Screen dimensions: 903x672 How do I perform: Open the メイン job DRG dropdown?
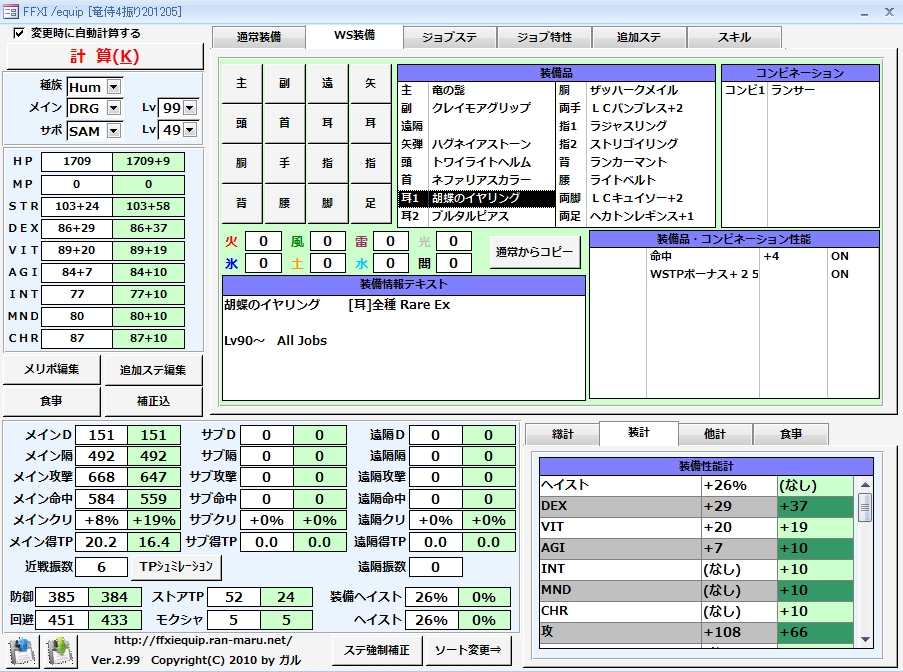pyautogui.click(x=114, y=108)
